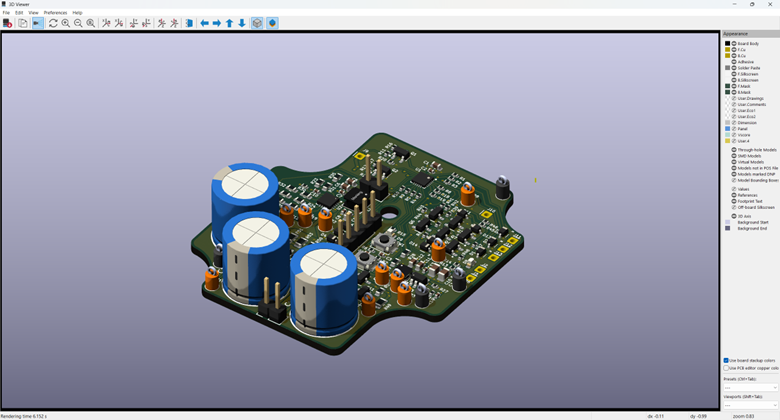Open the Preferences menu

tap(55, 13)
